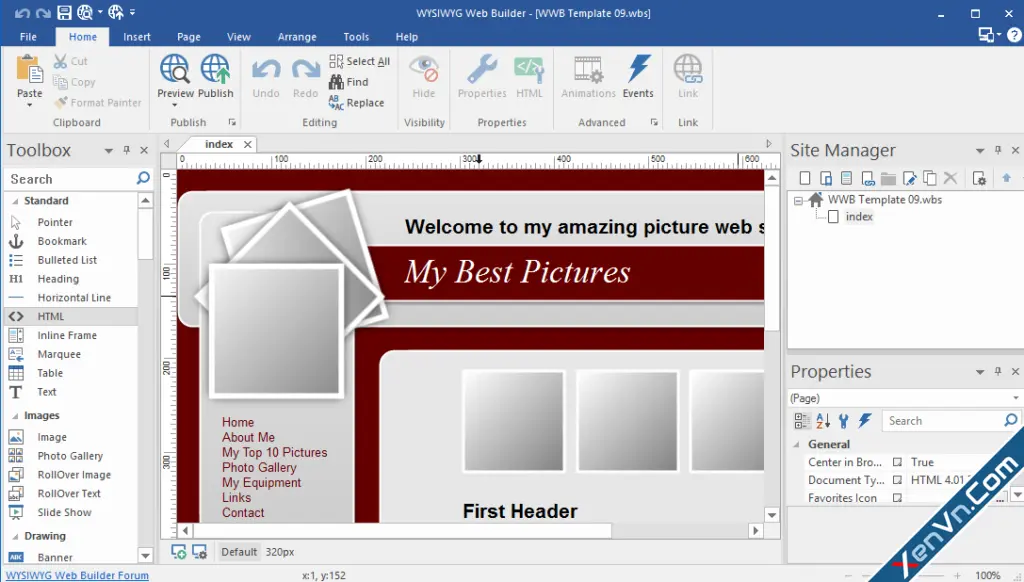Open the (Page) object dropdown
Viewport: 1024px width, 582px height.
[x=1015, y=398]
